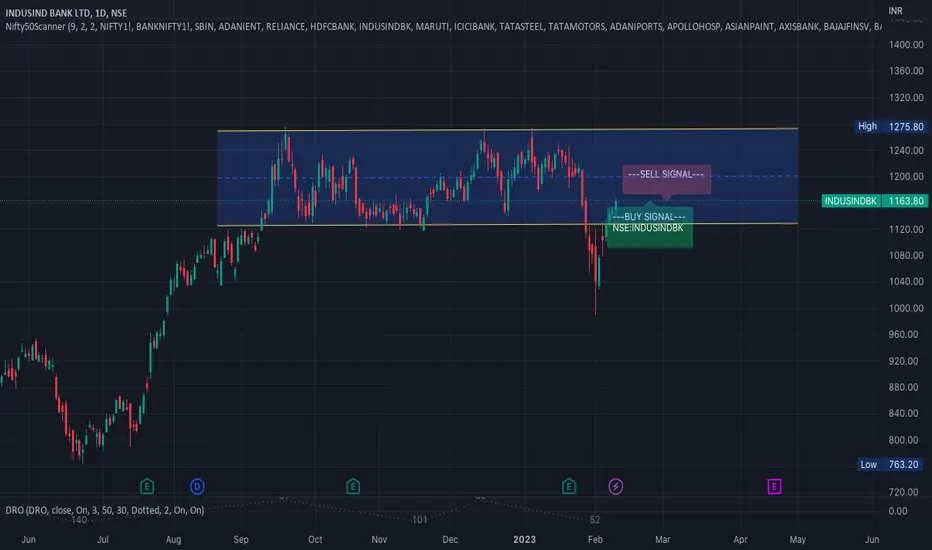
Task: Click the 1200.00 price axis label
Action: coord(906,177)
